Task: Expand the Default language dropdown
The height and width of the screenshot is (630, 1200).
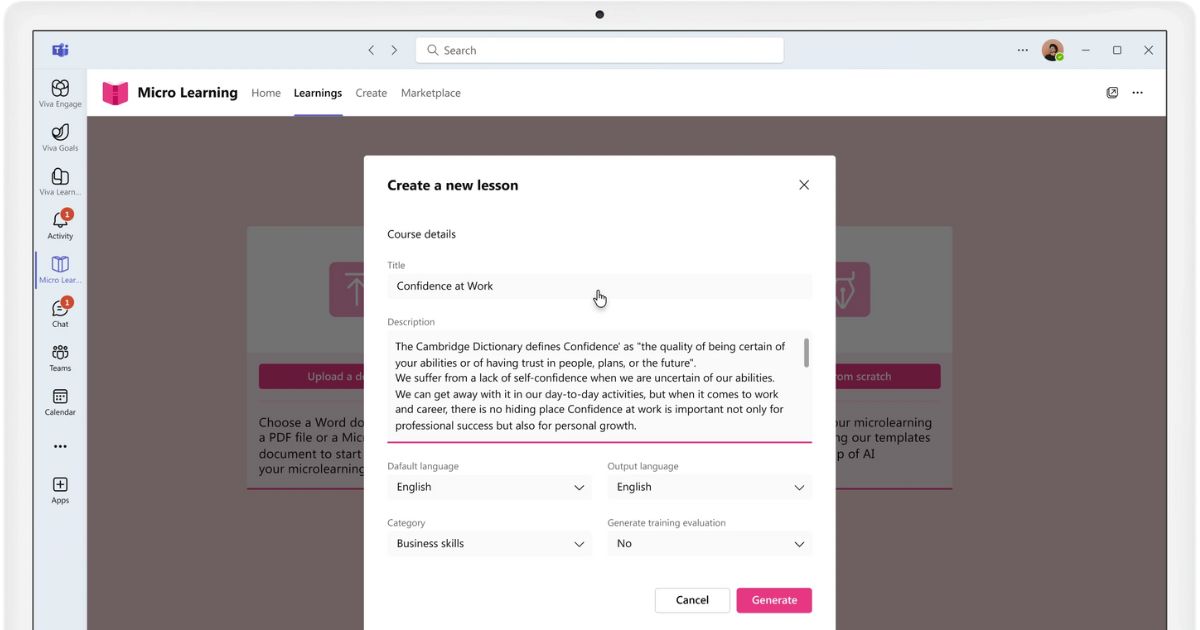Action: click(489, 487)
